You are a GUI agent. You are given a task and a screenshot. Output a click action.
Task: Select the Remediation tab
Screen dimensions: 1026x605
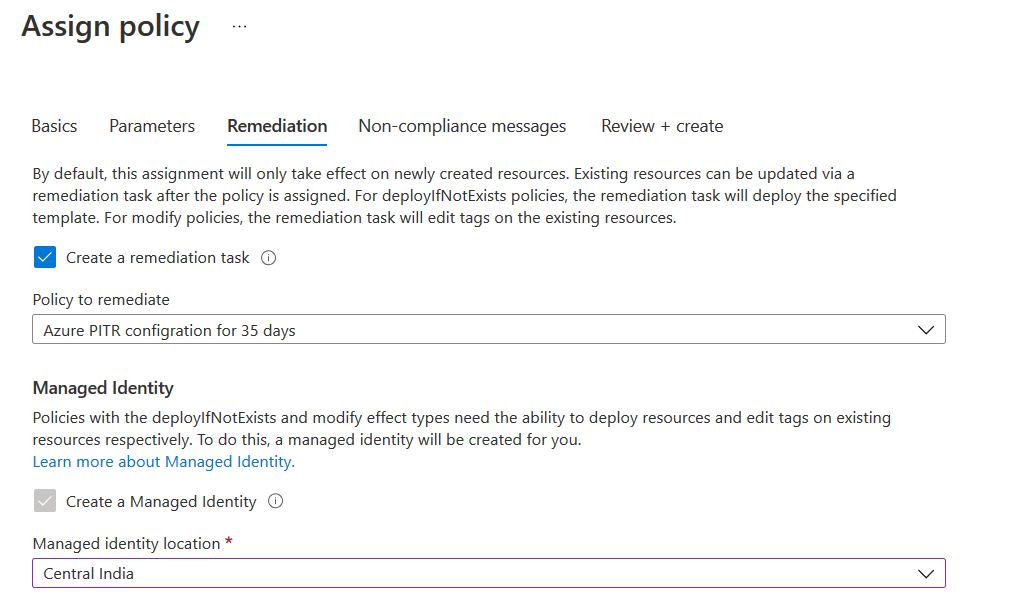[x=277, y=126]
